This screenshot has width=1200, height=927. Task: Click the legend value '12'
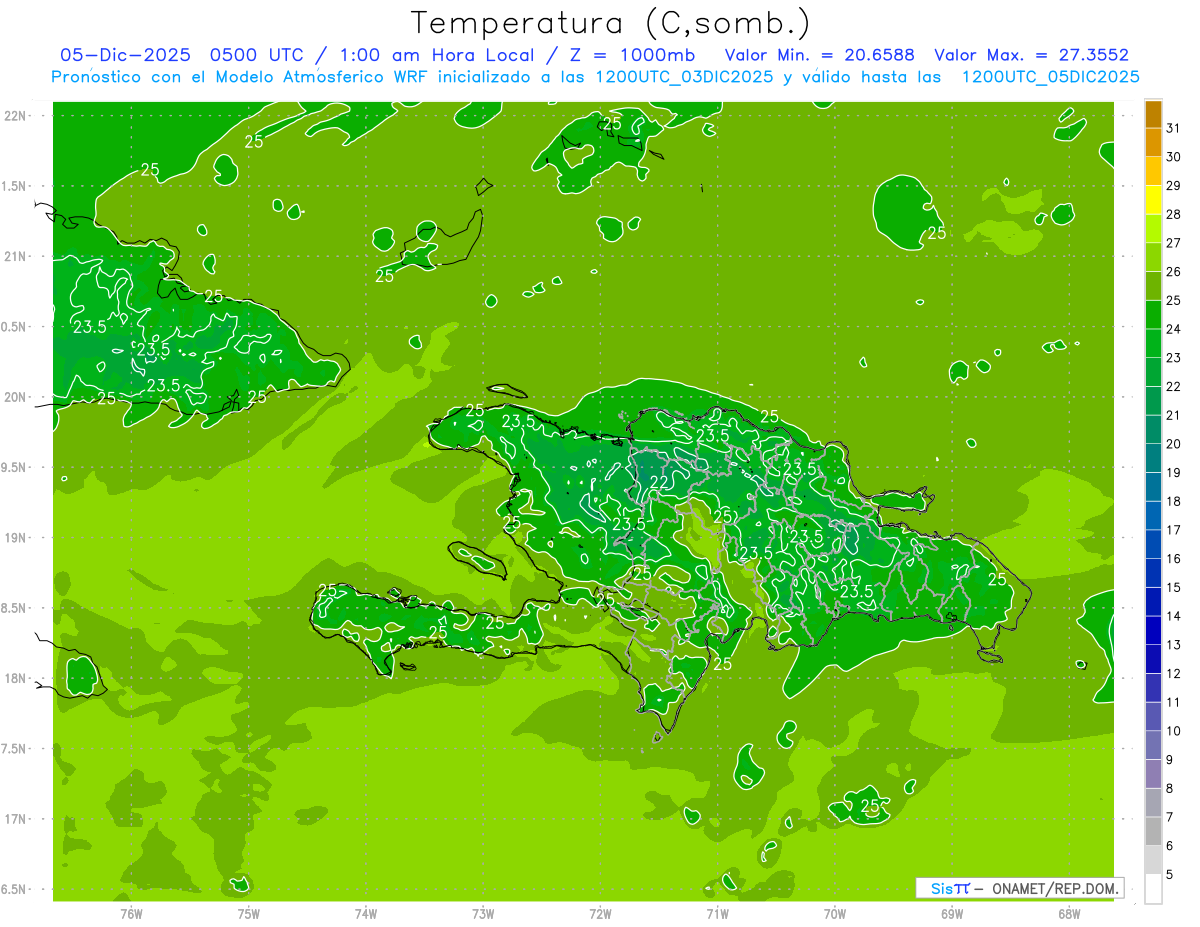[1173, 673]
